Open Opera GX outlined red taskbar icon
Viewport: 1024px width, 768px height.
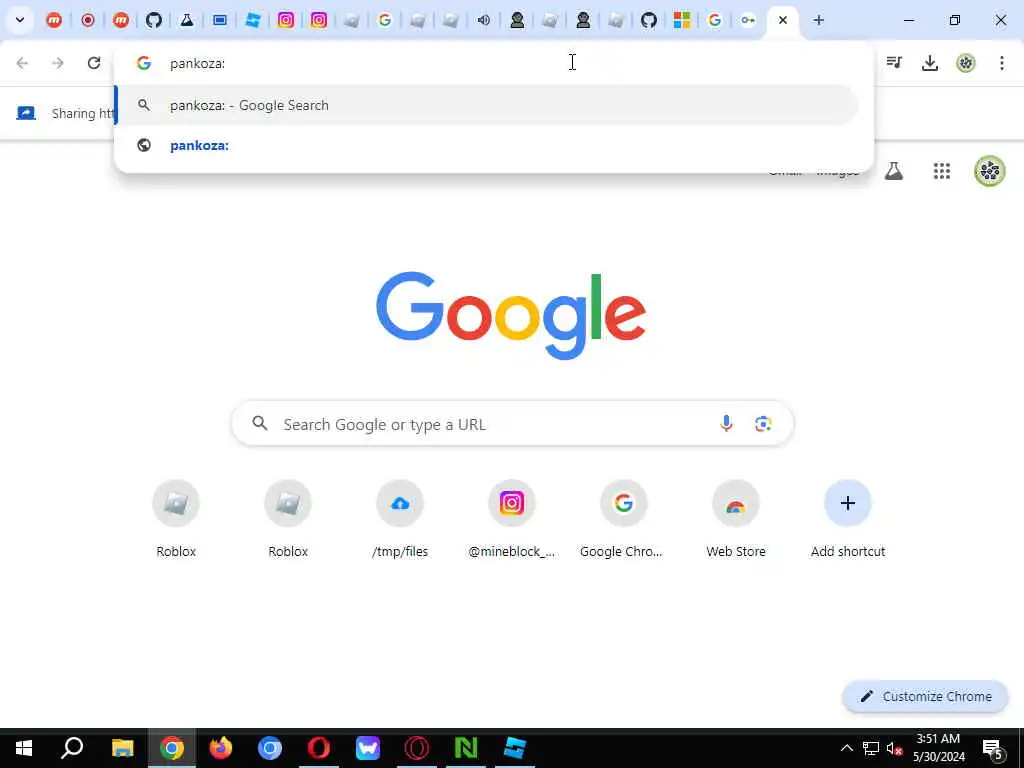[417, 748]
